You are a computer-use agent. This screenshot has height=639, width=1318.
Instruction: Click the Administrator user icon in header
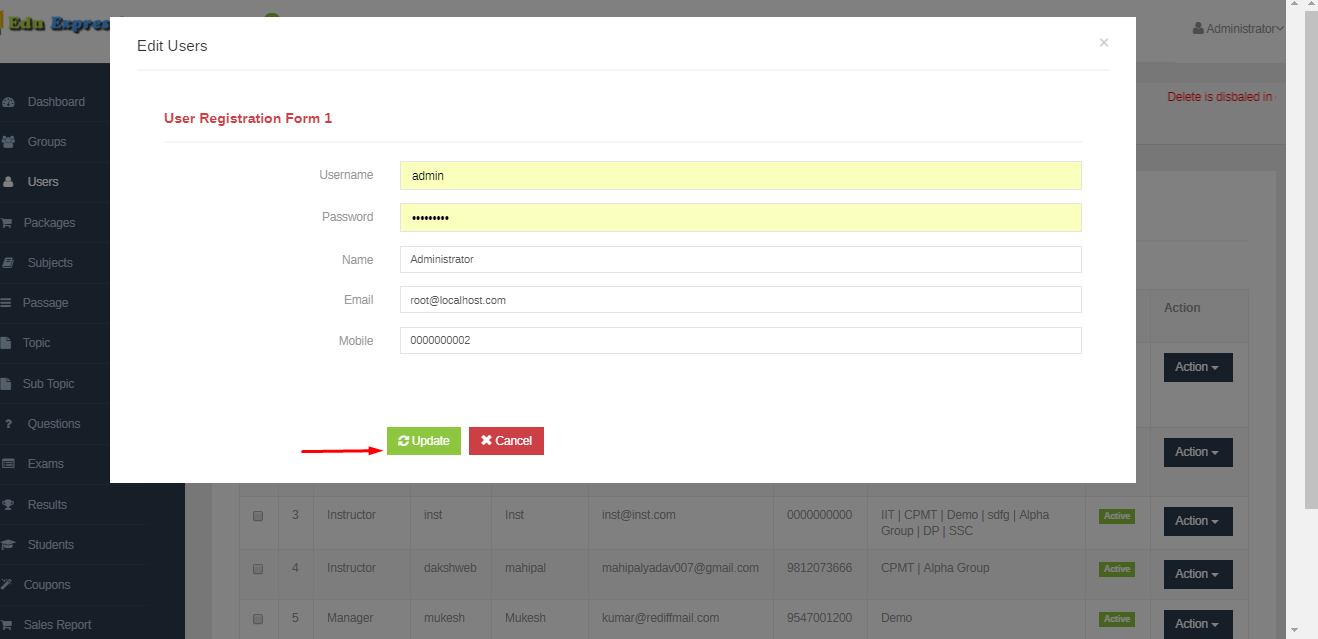pos(1198,29)
